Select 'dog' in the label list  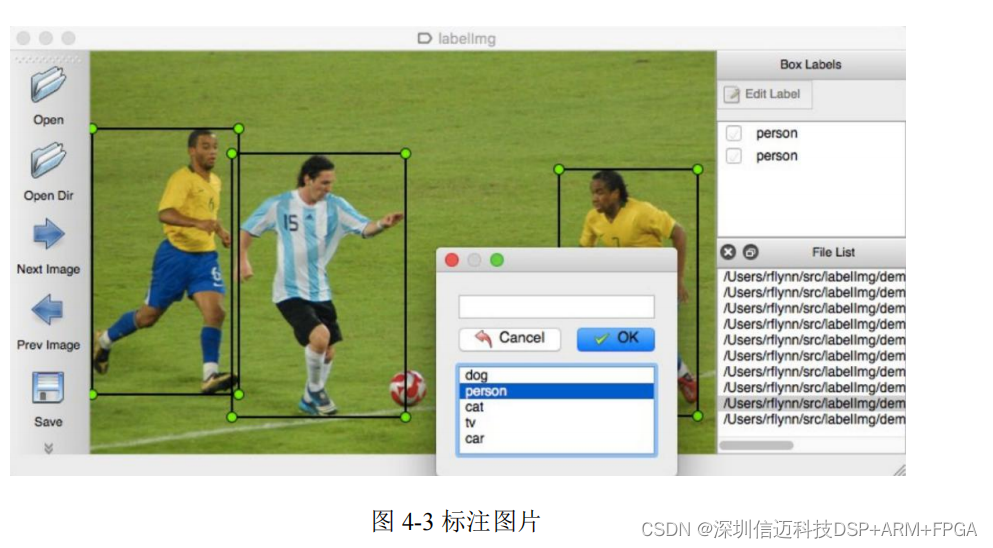(556, 375)
